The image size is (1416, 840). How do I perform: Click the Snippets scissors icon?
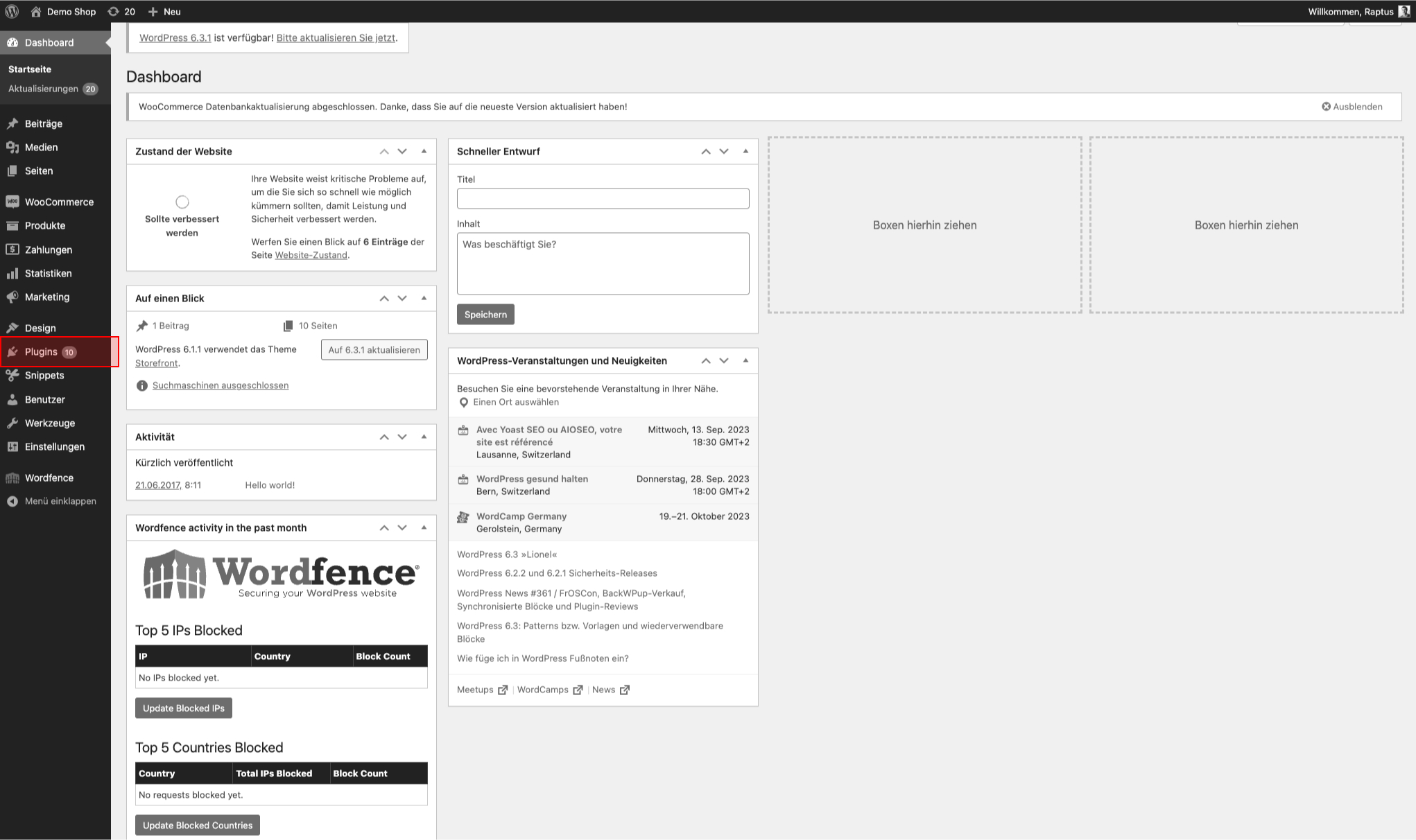(x=12, y=375)
